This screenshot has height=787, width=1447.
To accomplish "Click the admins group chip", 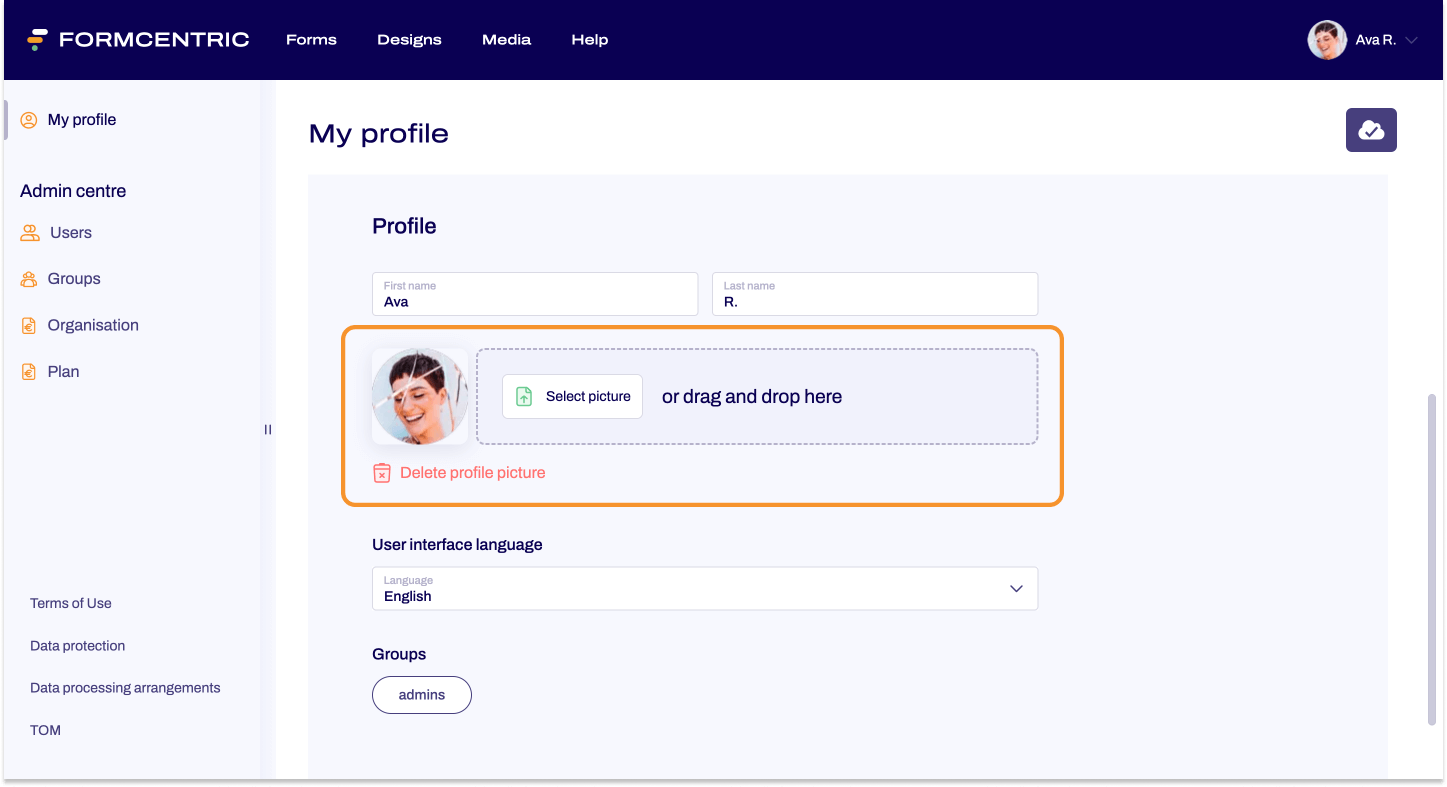I will 421,694.
